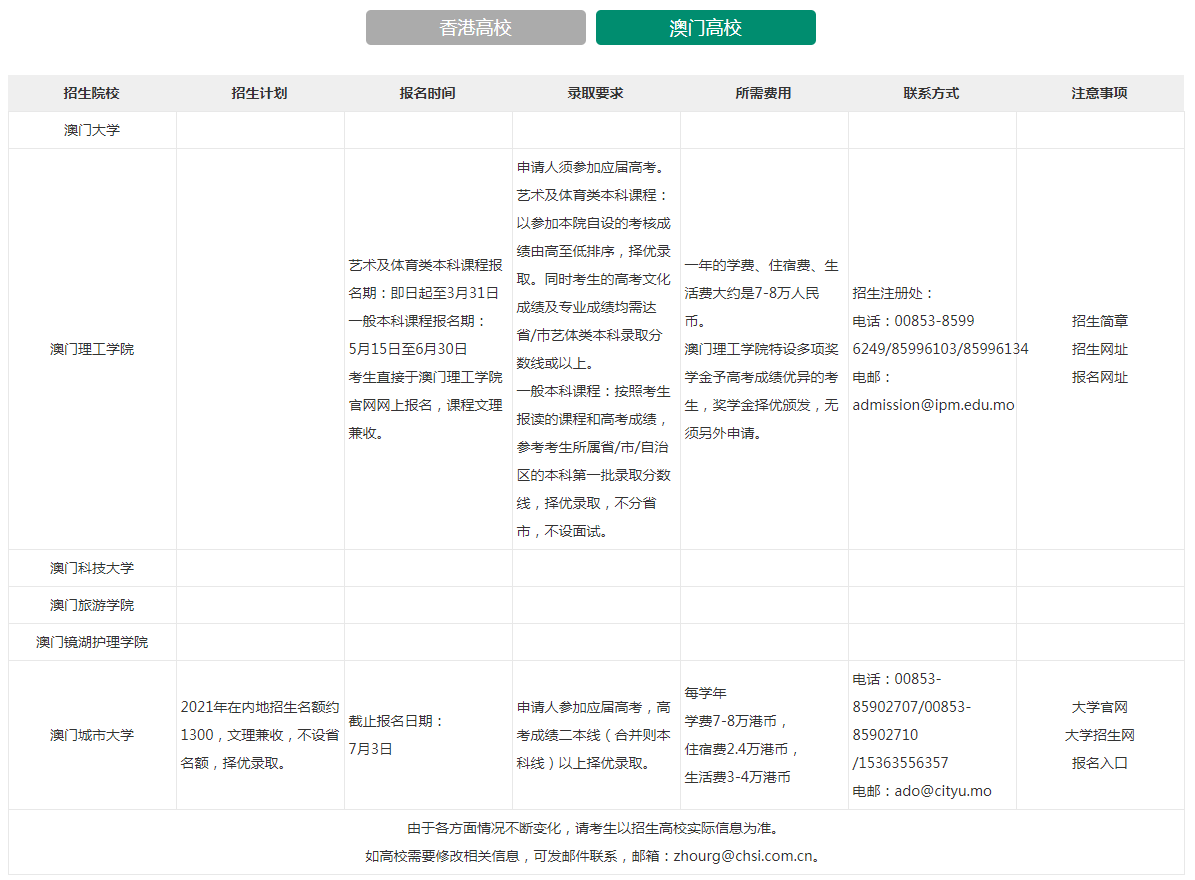Image resolution: width=1195 pixels, height=880 pixels.
Task: Click the 所需费用 column header
Action: coord(764,93)
